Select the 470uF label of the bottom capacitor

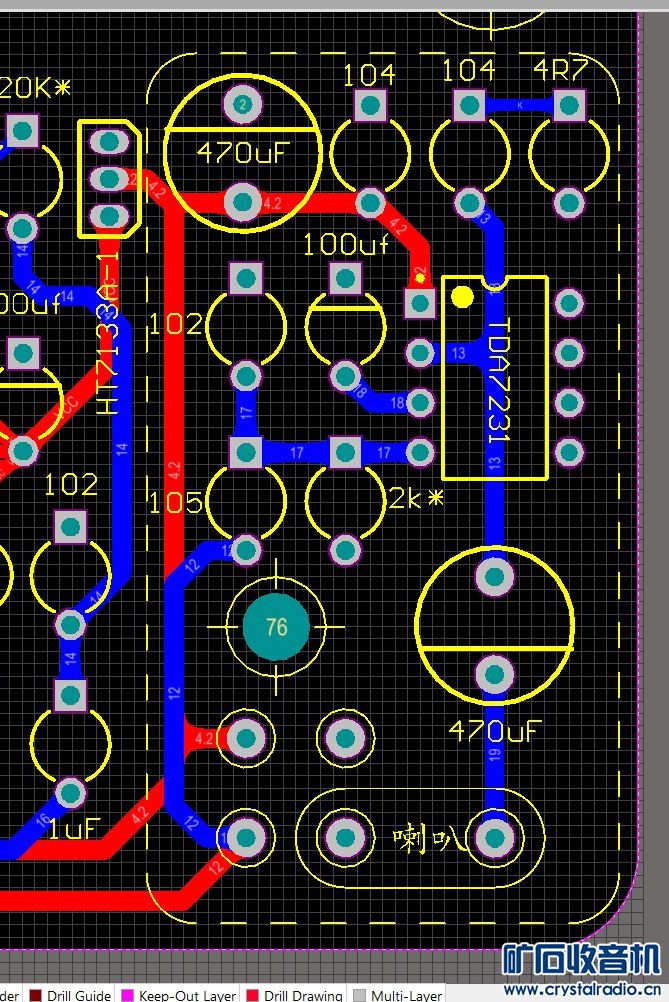coord(495,730)
